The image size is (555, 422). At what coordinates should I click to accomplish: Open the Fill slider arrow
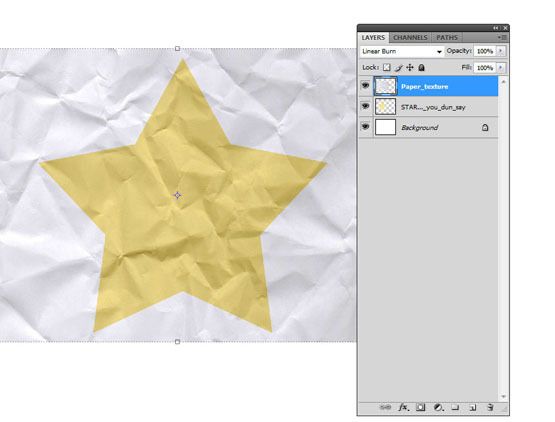click(500, 67)
